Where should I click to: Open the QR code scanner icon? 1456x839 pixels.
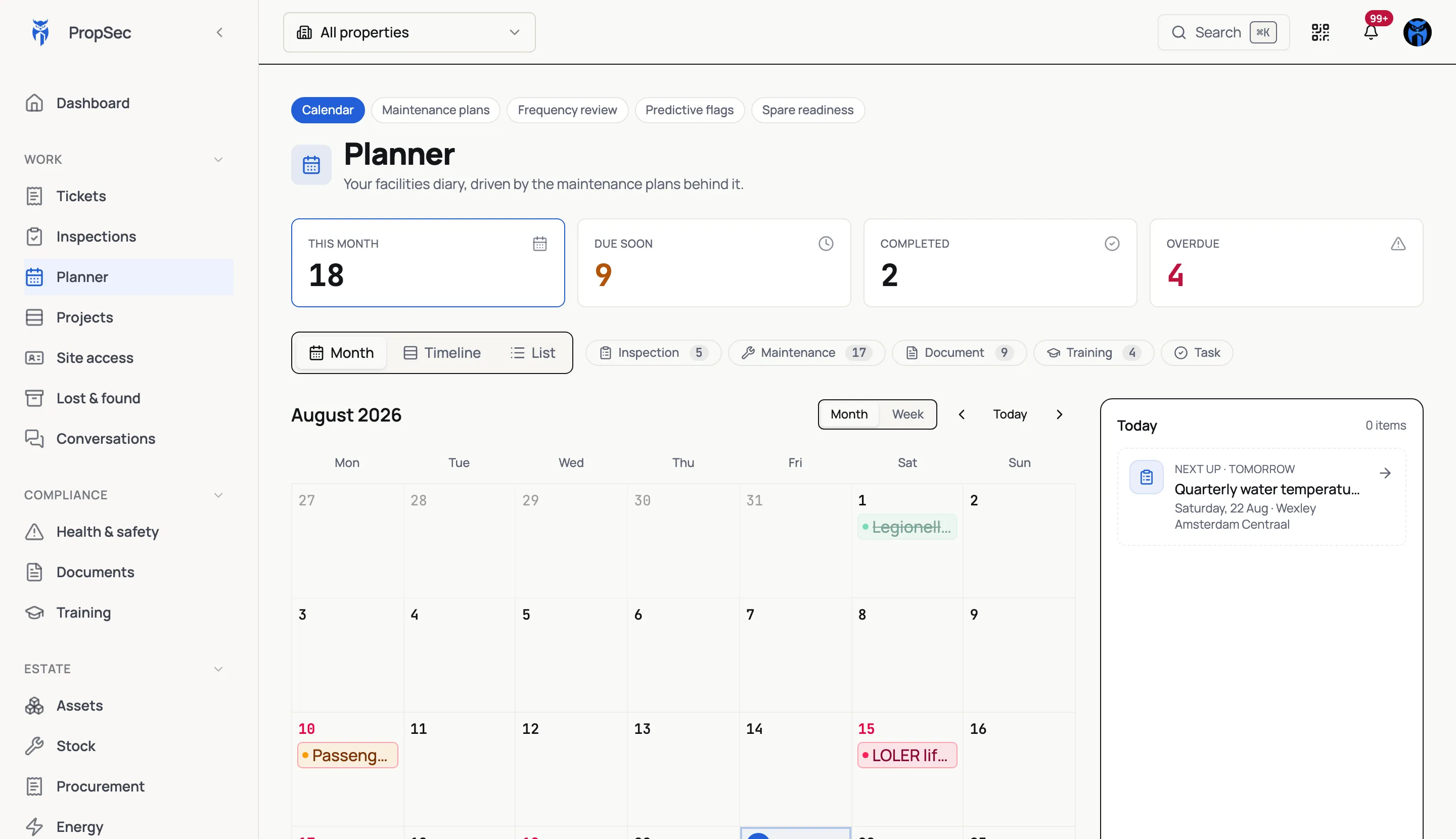coord(1320,32)
